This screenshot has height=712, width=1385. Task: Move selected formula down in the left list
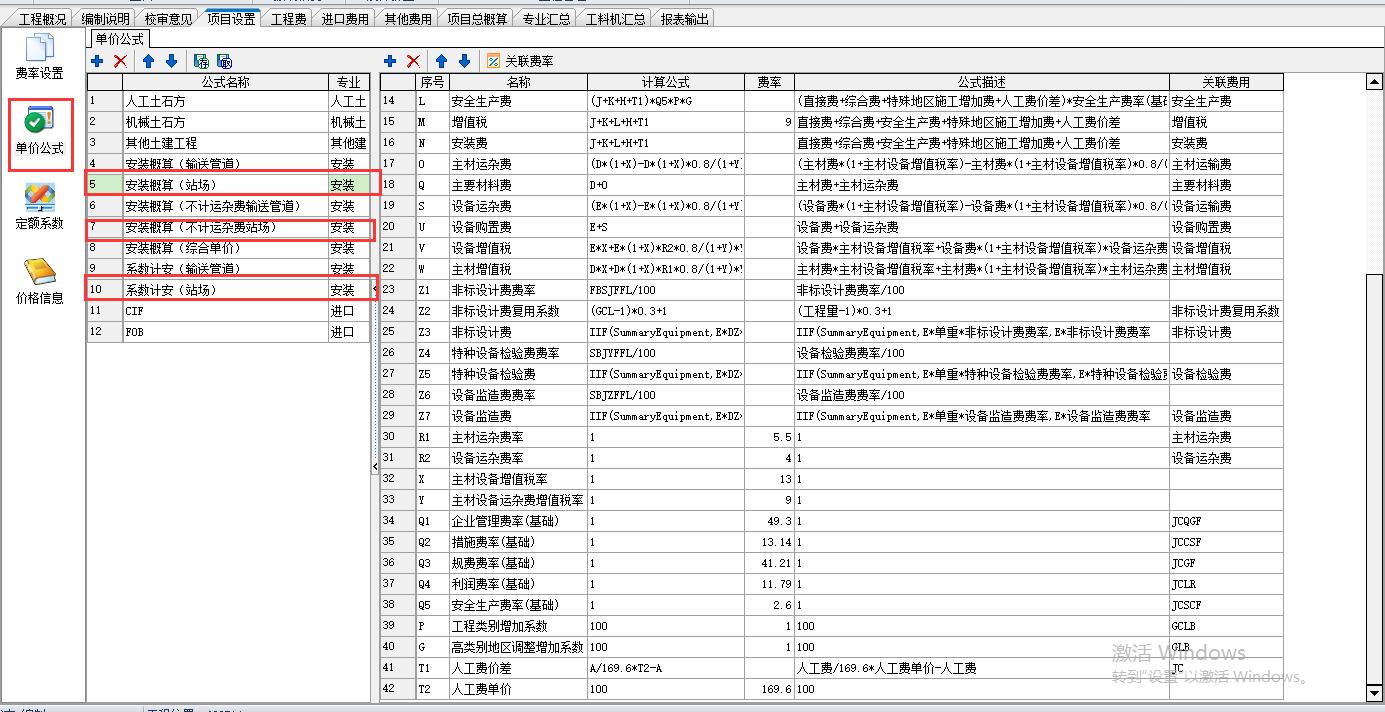click(171, 61)
